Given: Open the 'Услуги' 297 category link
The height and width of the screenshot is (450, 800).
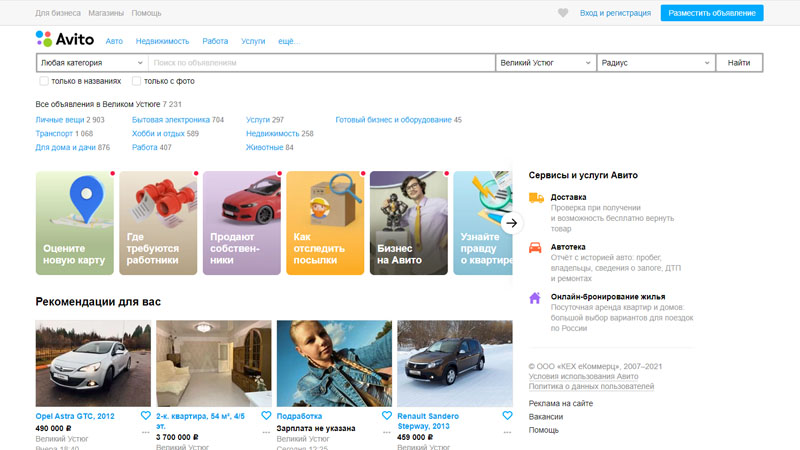Looking at the screenshot, I should (258, 120).
